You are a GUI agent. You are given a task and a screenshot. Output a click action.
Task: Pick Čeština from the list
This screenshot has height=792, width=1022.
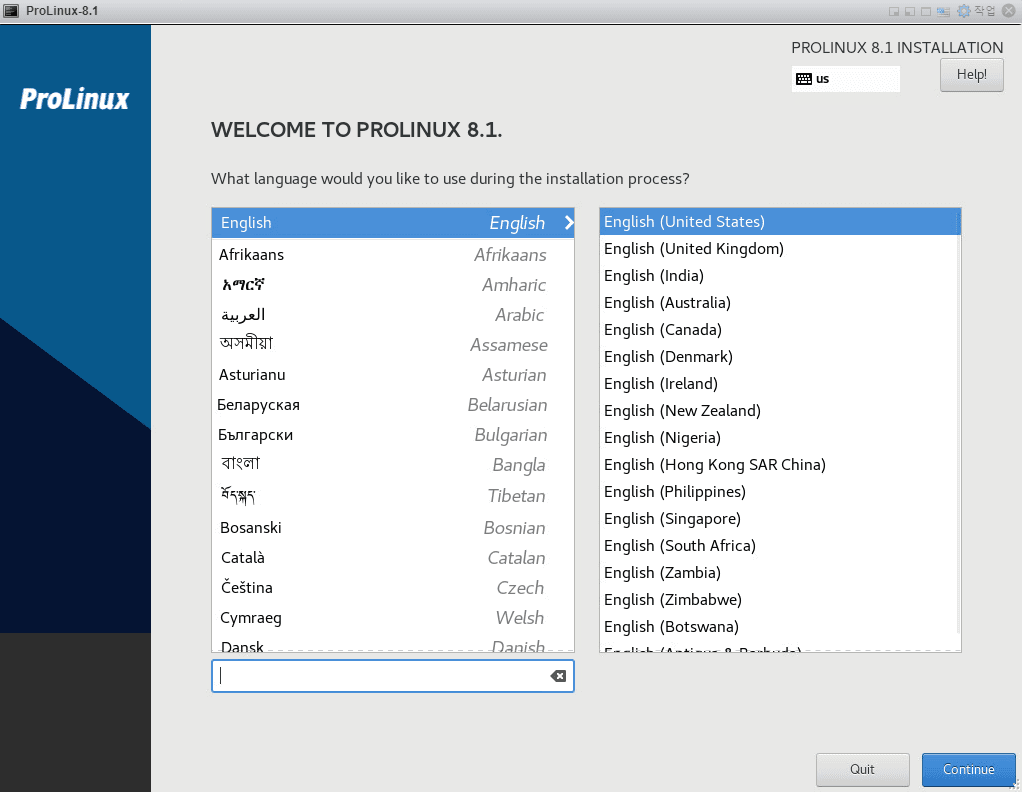pyautogui.click(x=393, y=587)
